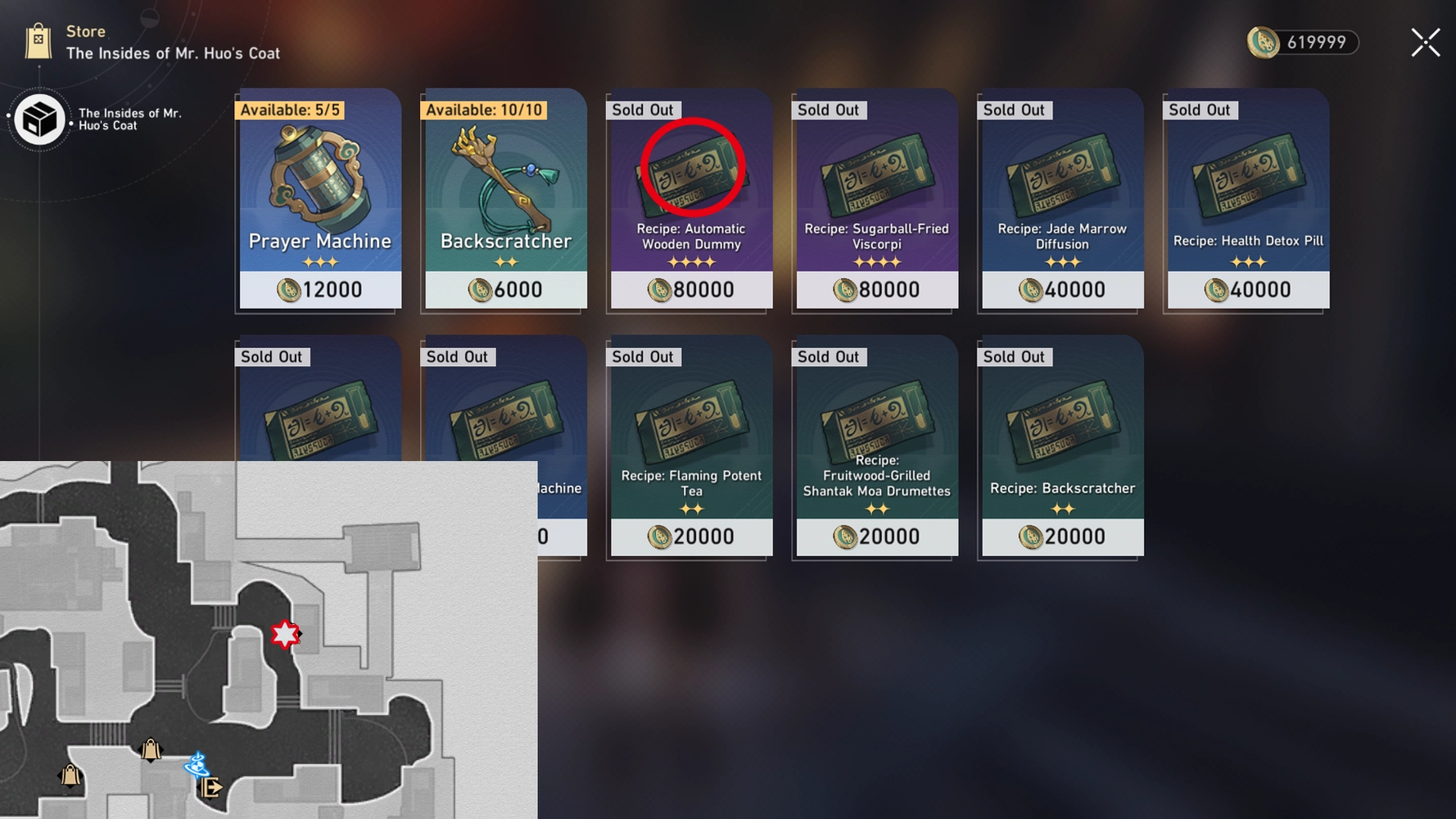Select Recipe: Fruitwood-Grilled Shantak Moa Drumettes
The width and height of the screenshot is (1456, 819).
click(x=876, y=446)
